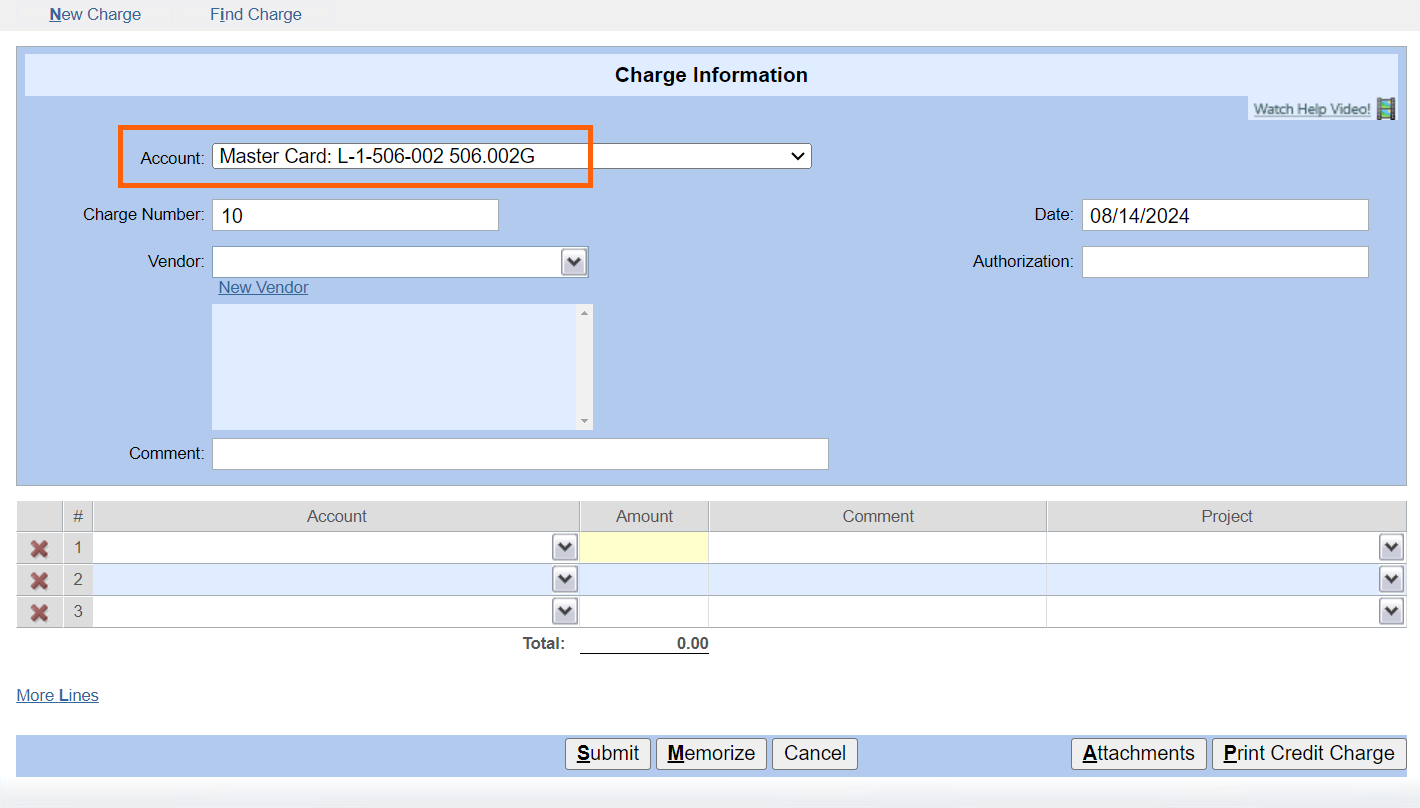Click the More Lines link

[x=57, y=695]
